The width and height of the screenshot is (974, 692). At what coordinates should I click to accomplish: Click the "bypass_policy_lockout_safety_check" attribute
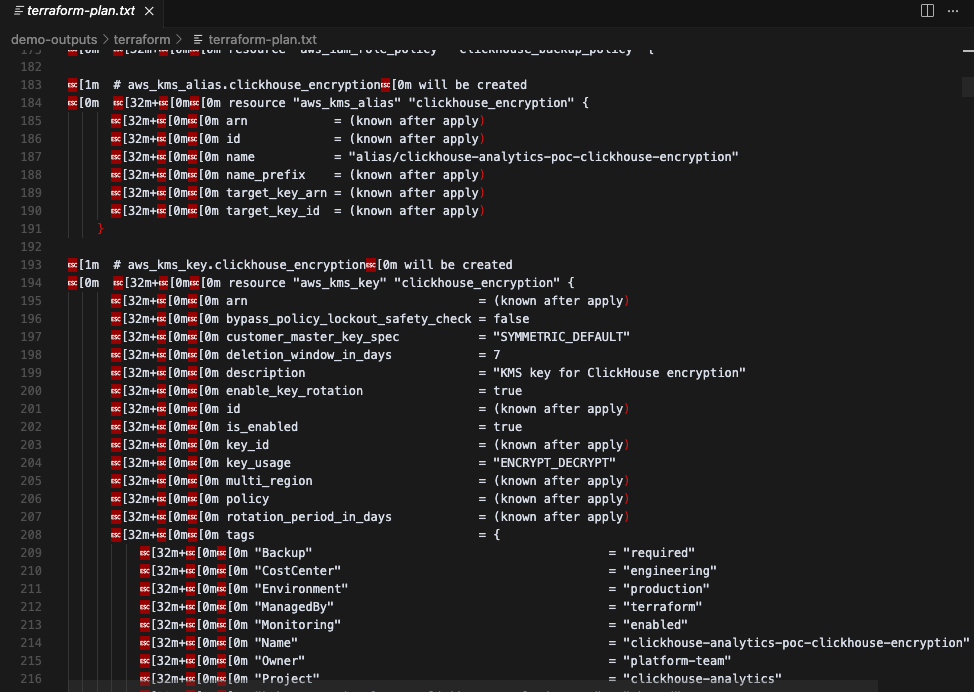(x=348, y=319)
